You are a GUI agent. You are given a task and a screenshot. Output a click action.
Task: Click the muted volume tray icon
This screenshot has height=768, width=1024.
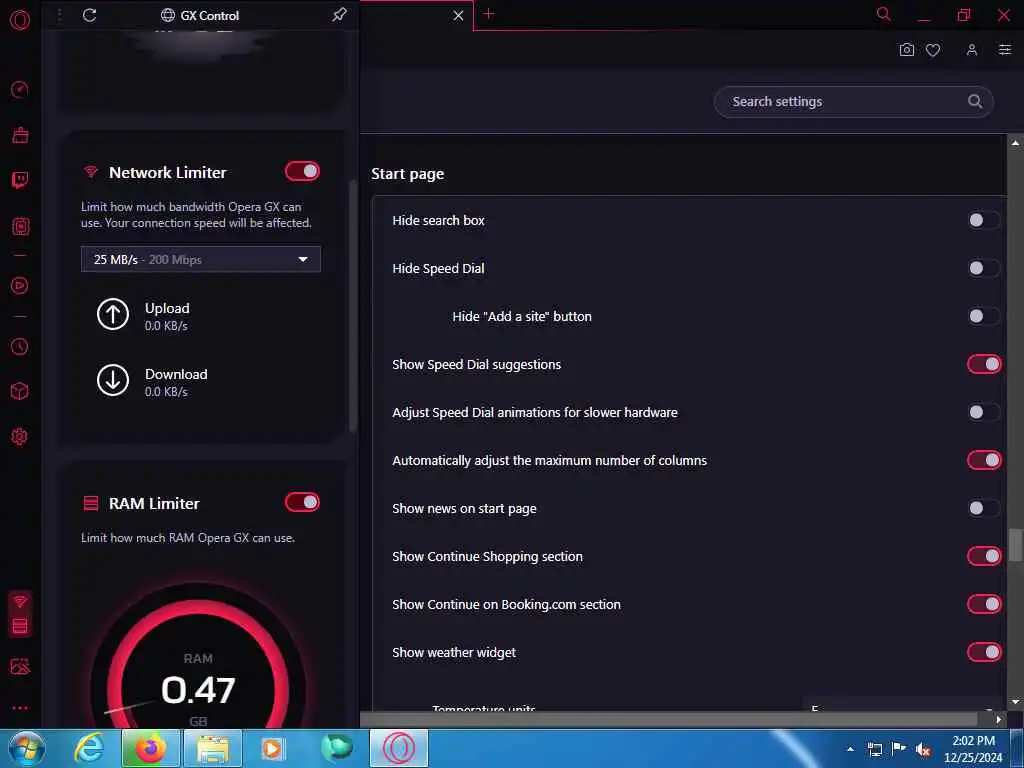923,750
